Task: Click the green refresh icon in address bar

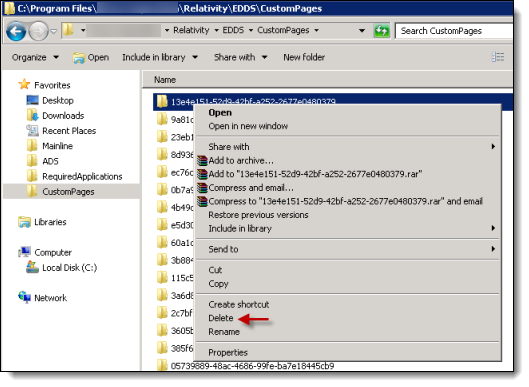Action: (381, 31)
